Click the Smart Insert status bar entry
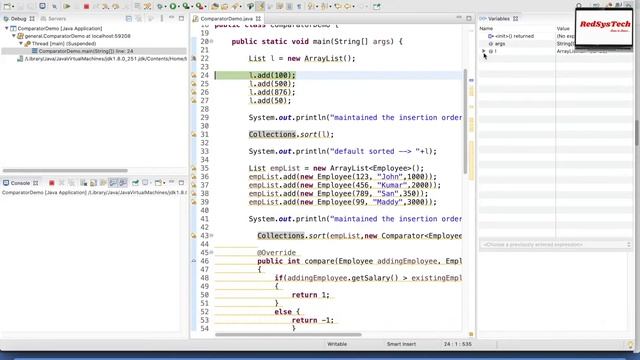Viewport: 640px width, 360px height. point(401,344)
